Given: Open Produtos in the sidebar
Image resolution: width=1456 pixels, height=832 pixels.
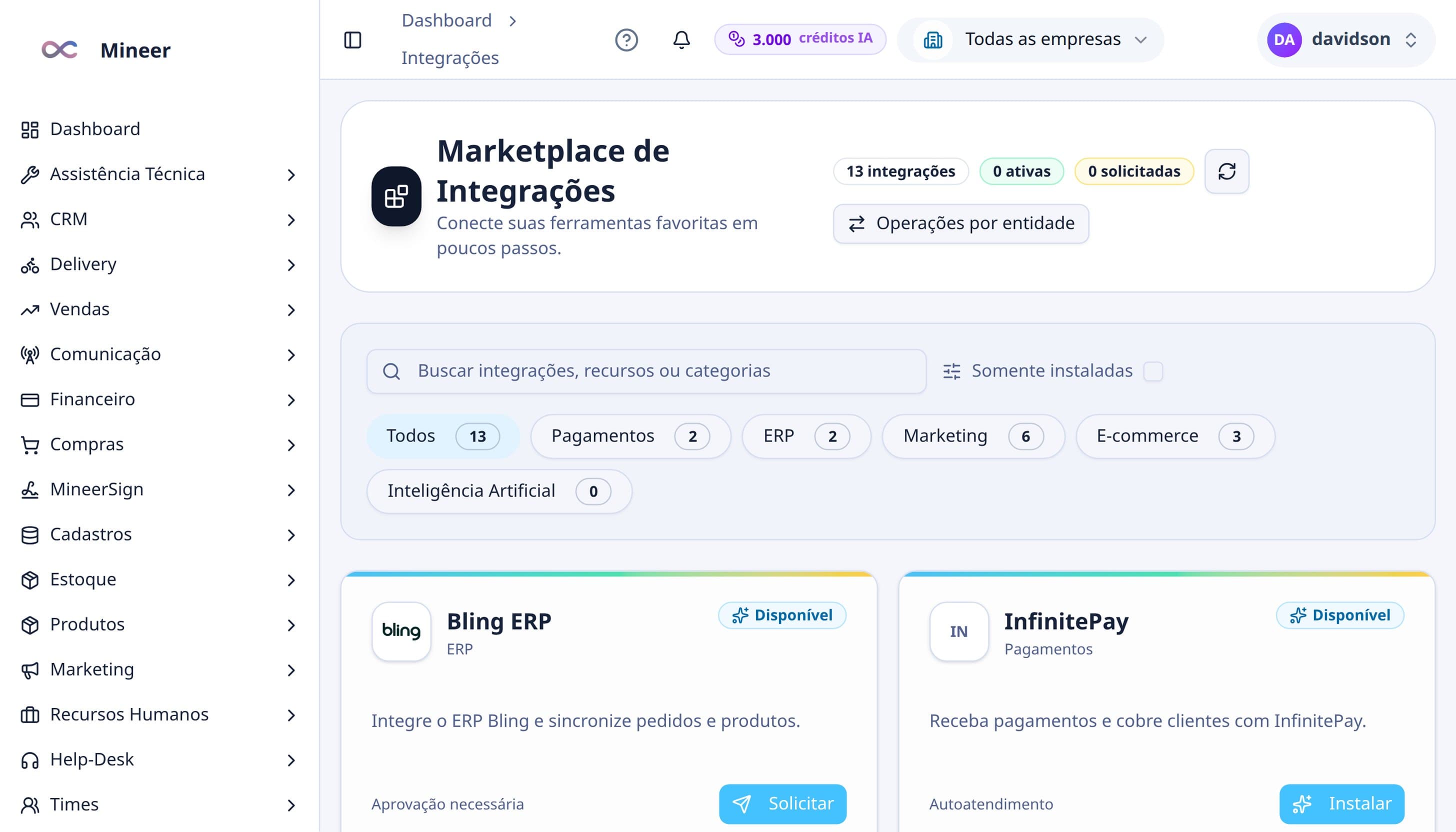Looking at the screenshot, I should tap(159, 625).
